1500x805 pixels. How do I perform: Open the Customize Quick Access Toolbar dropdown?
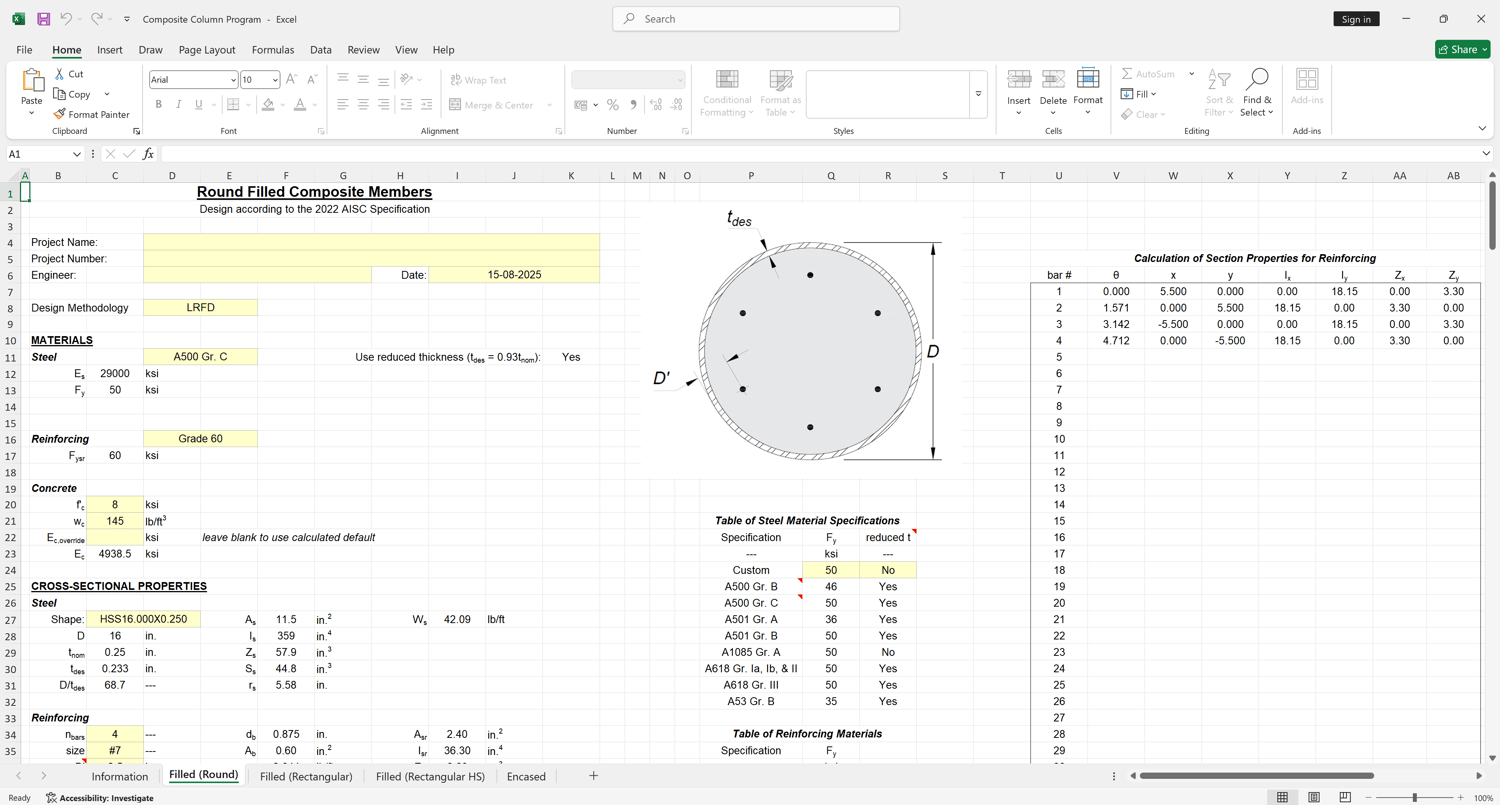(127, 19)
